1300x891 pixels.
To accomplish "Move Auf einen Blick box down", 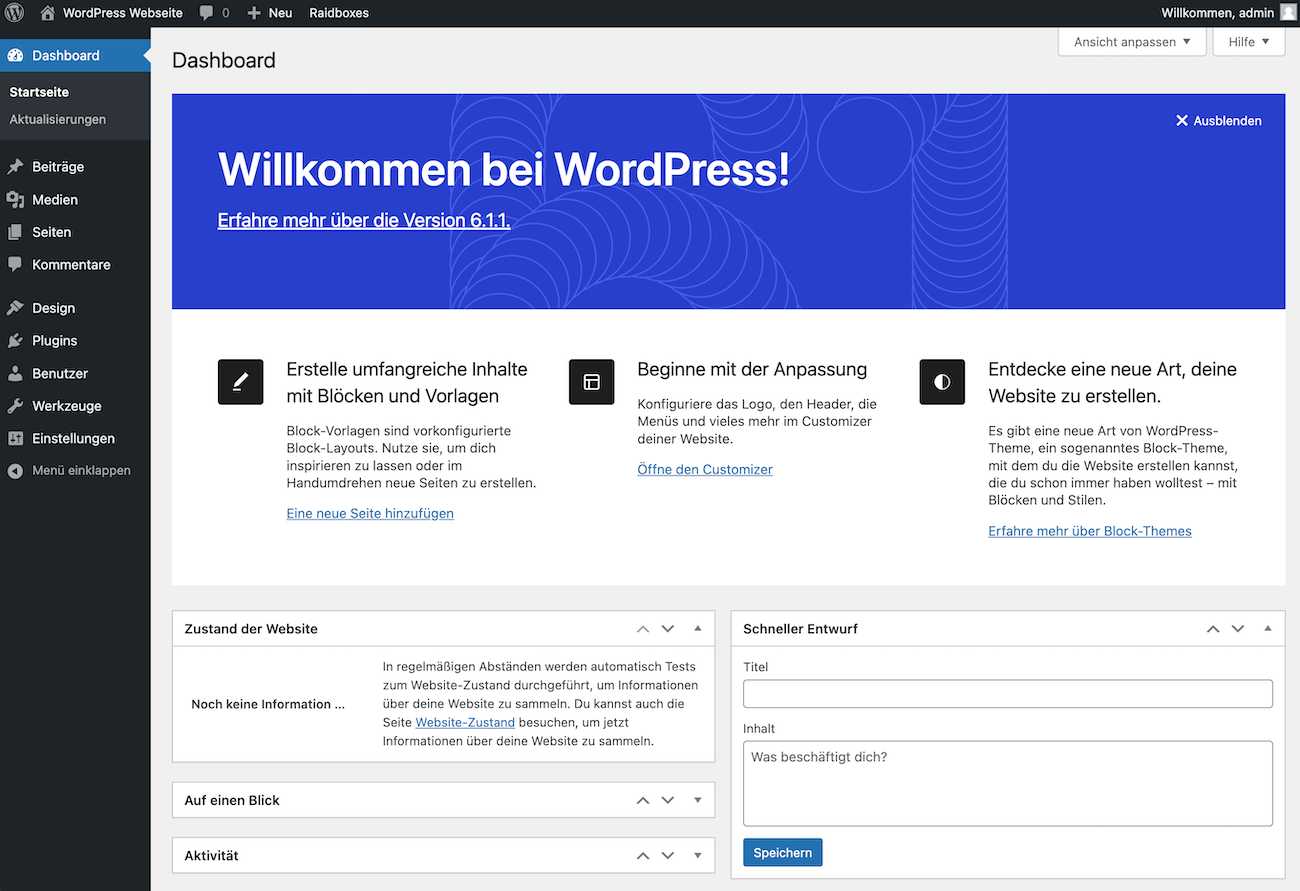I will [668, 800].
